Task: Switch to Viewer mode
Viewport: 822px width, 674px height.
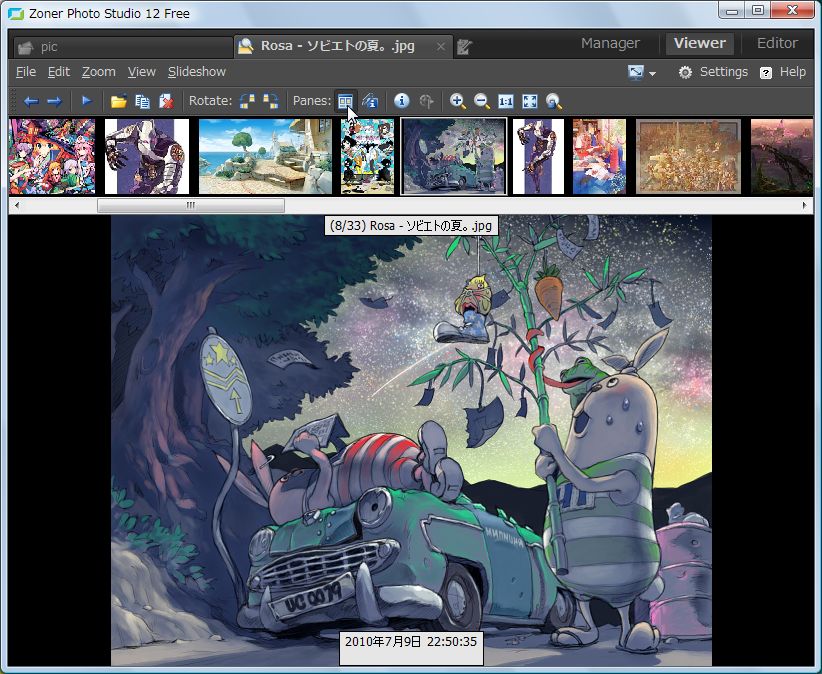Action: tap(700, 43)
